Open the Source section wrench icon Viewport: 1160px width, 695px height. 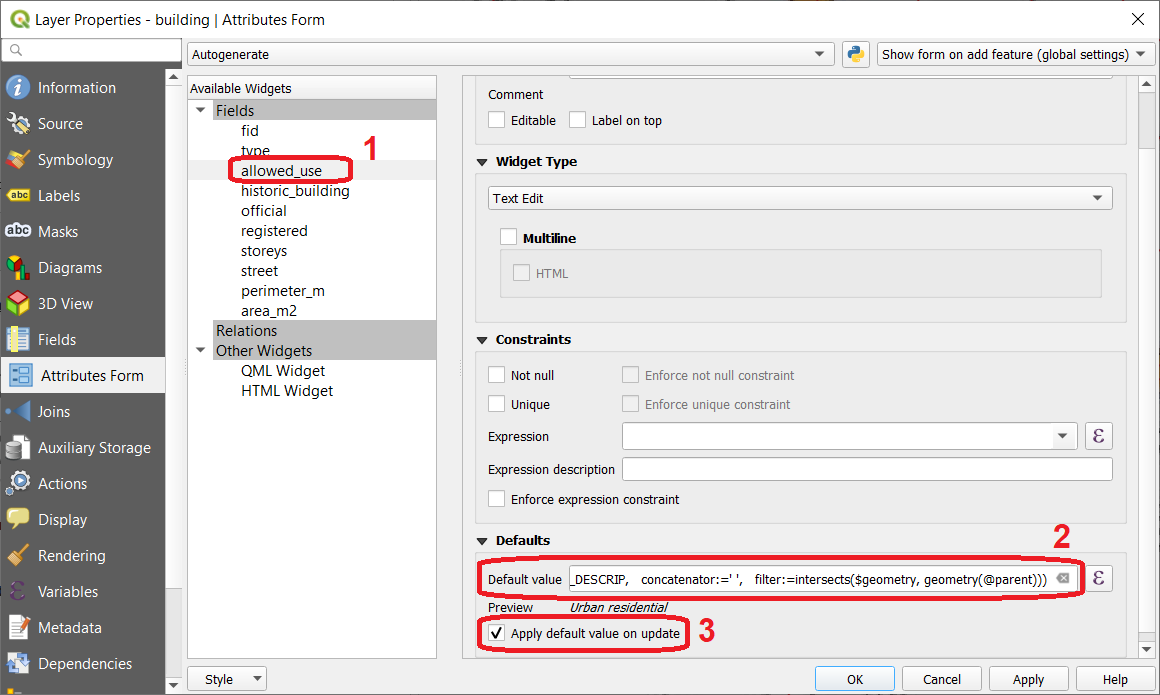click(x=18, y=124)
